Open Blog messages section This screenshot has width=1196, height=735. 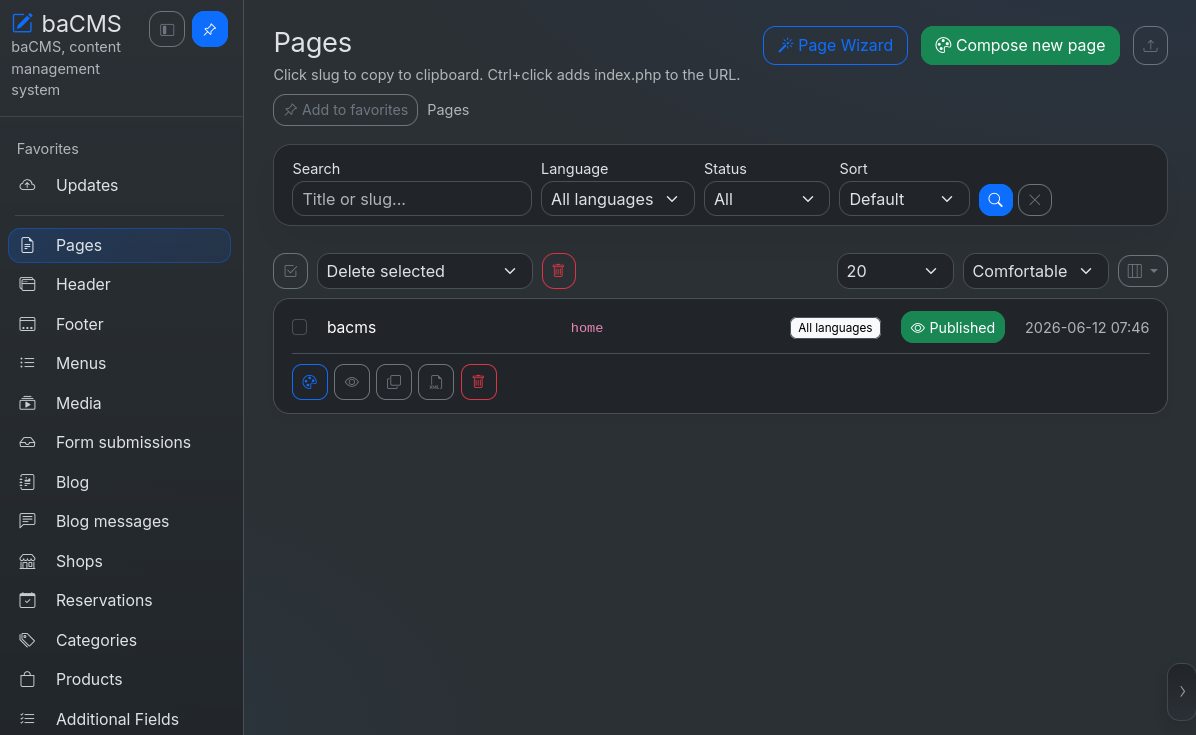[119, 522]
